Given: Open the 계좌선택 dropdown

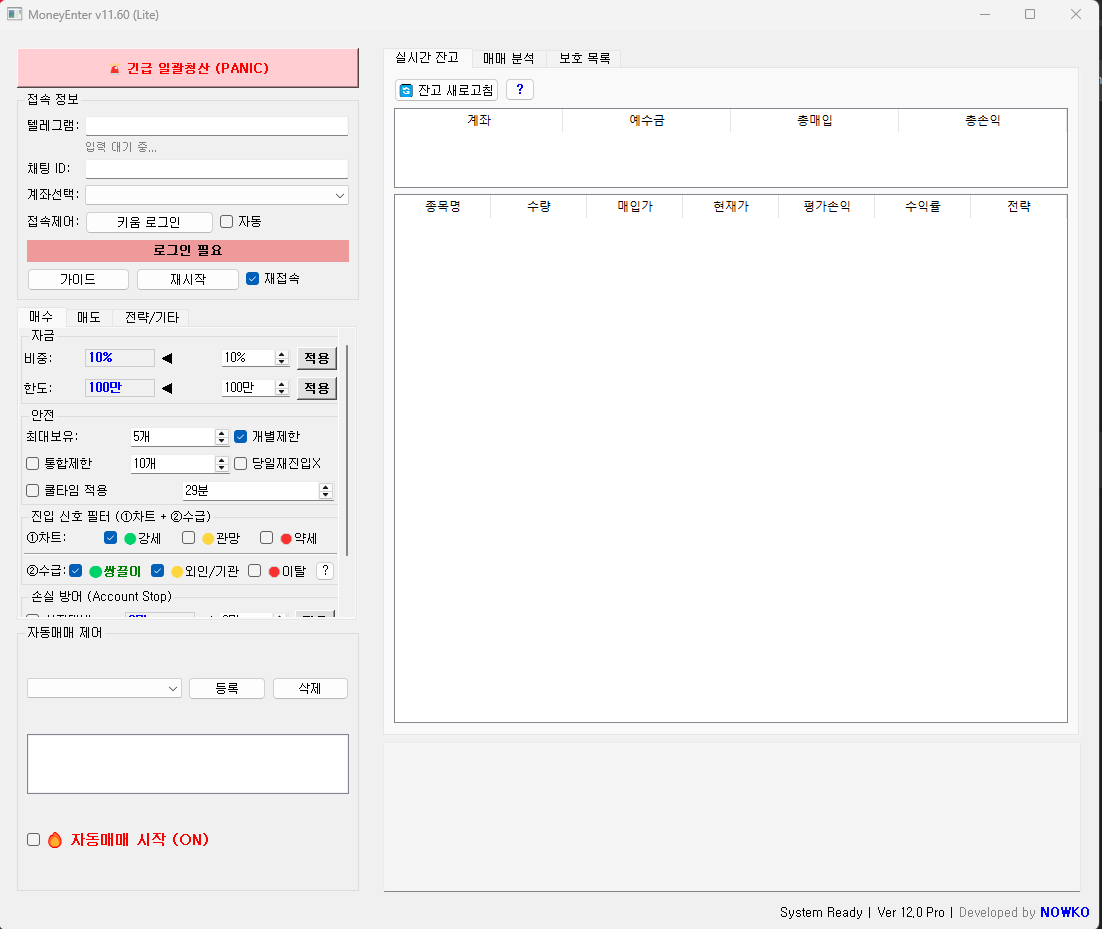Looking at the screenshot, I should click(x=340, y=194).
